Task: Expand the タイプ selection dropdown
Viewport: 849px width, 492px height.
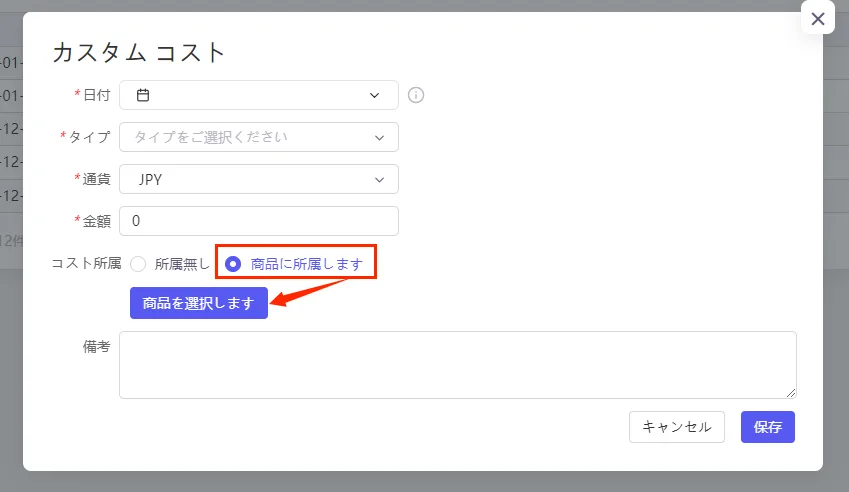Action: (259, 137)
